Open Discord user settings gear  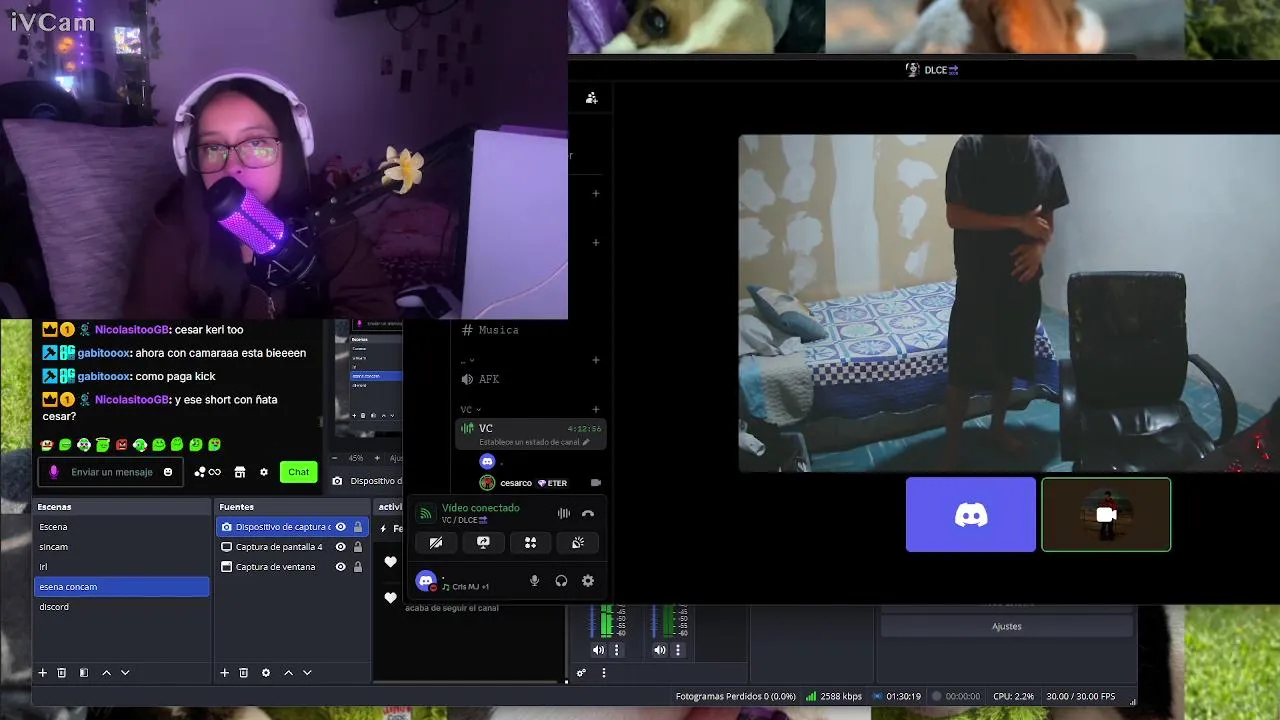588,581
